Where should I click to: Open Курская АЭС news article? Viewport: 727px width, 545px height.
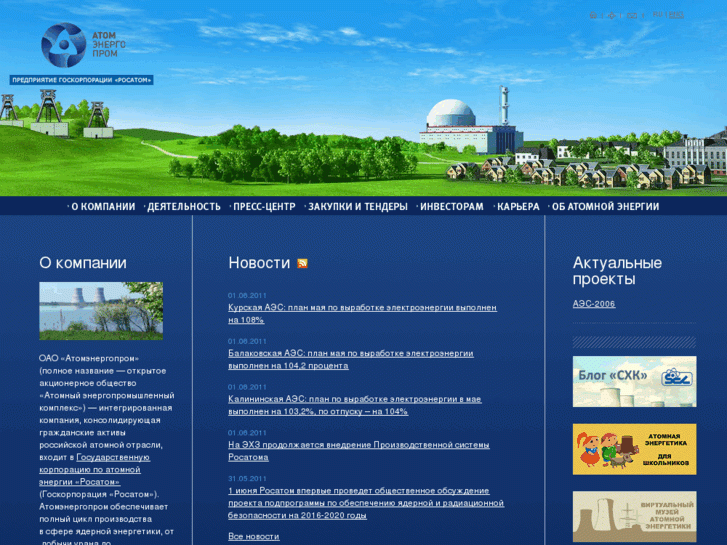click(x=362, y=314)
